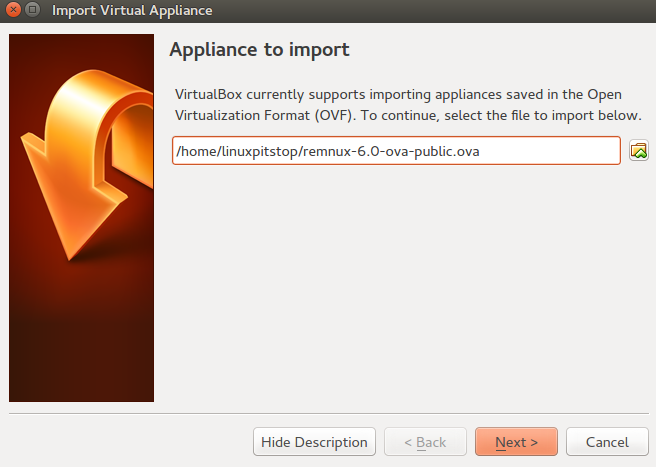656x467 pixels.
Task: Maximize the window using title bar button
Action: click(x=33, y=9)
